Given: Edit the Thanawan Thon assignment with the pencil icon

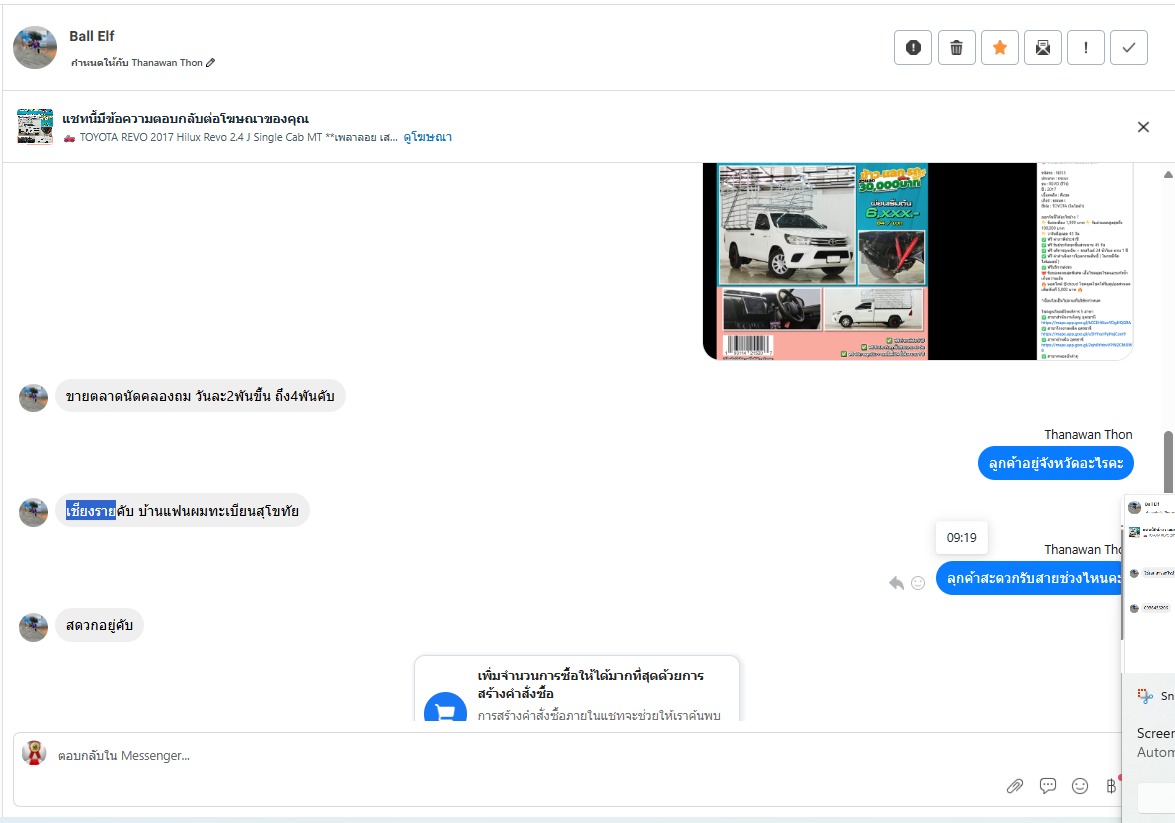Looking at the screenshot, I should tap(211, 63).
